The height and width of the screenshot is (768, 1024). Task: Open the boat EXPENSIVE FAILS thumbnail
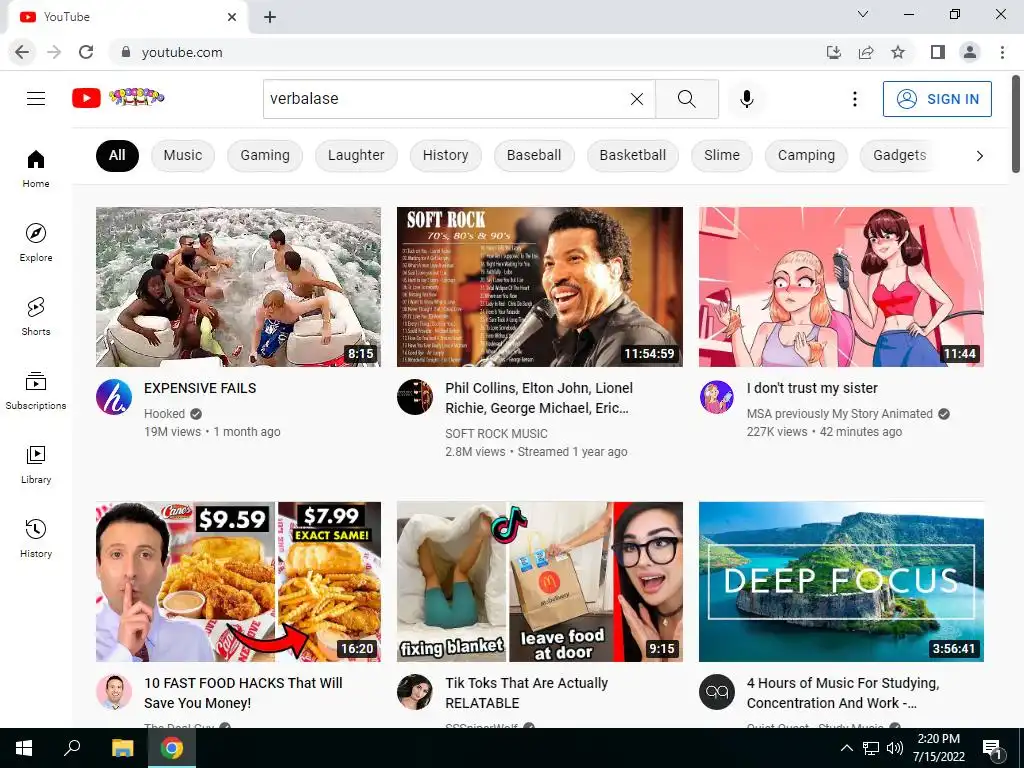(238, 287)
